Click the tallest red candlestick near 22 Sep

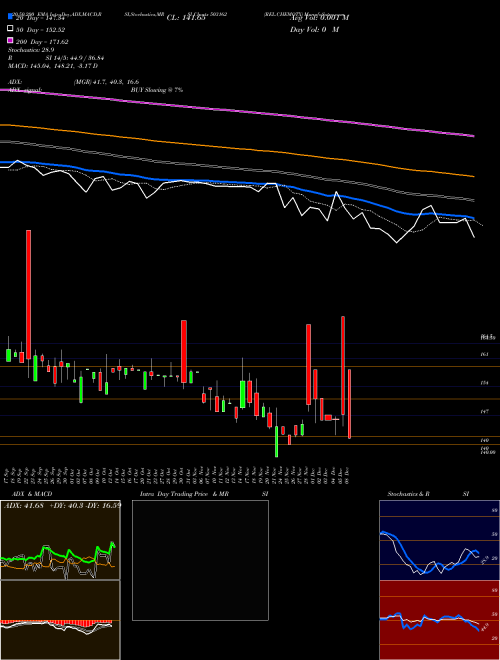click(28, 295)
